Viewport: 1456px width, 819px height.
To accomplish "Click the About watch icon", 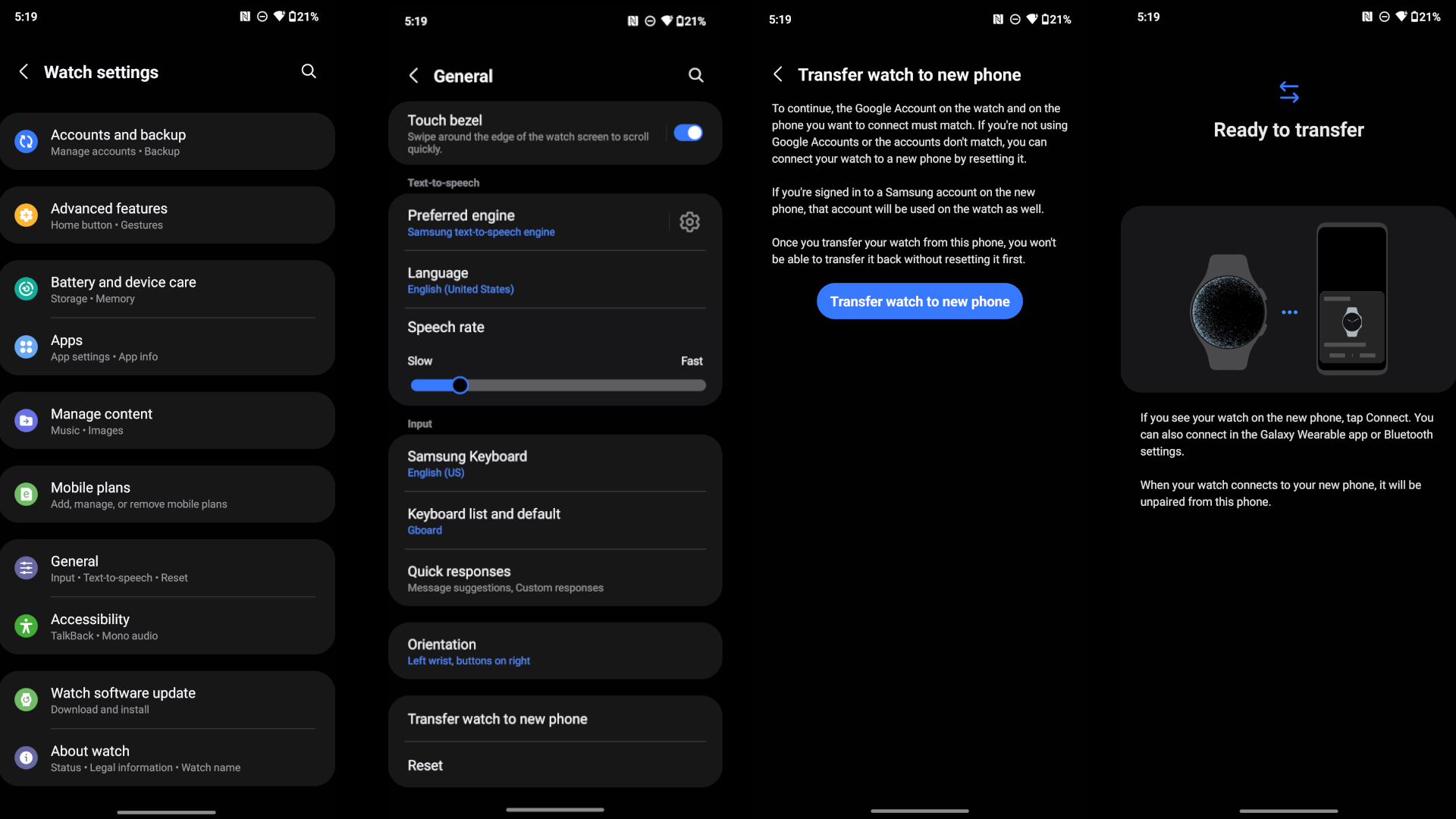I will 26,758.
